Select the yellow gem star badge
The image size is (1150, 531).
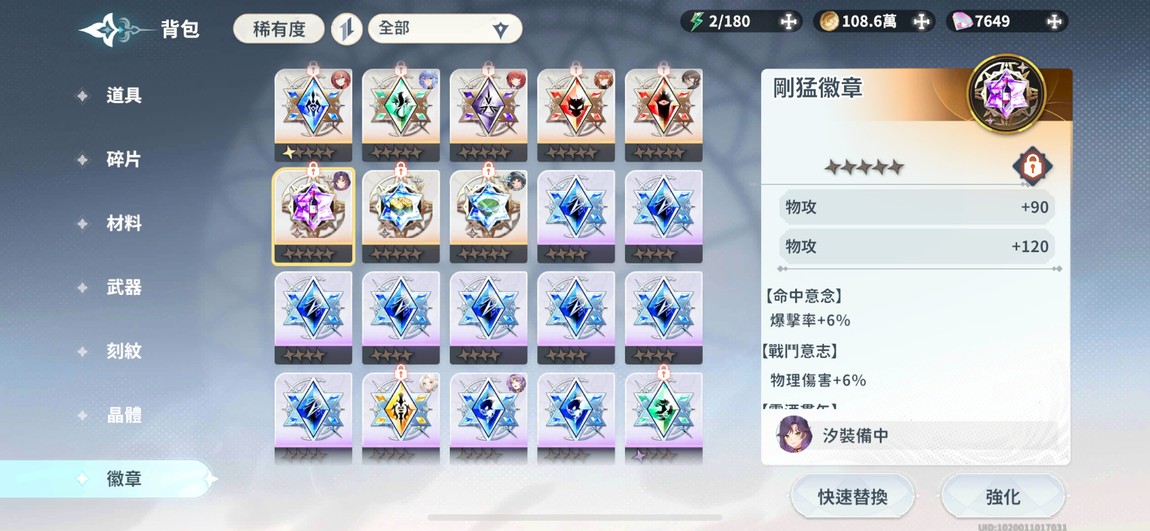[x=401, y=216]
